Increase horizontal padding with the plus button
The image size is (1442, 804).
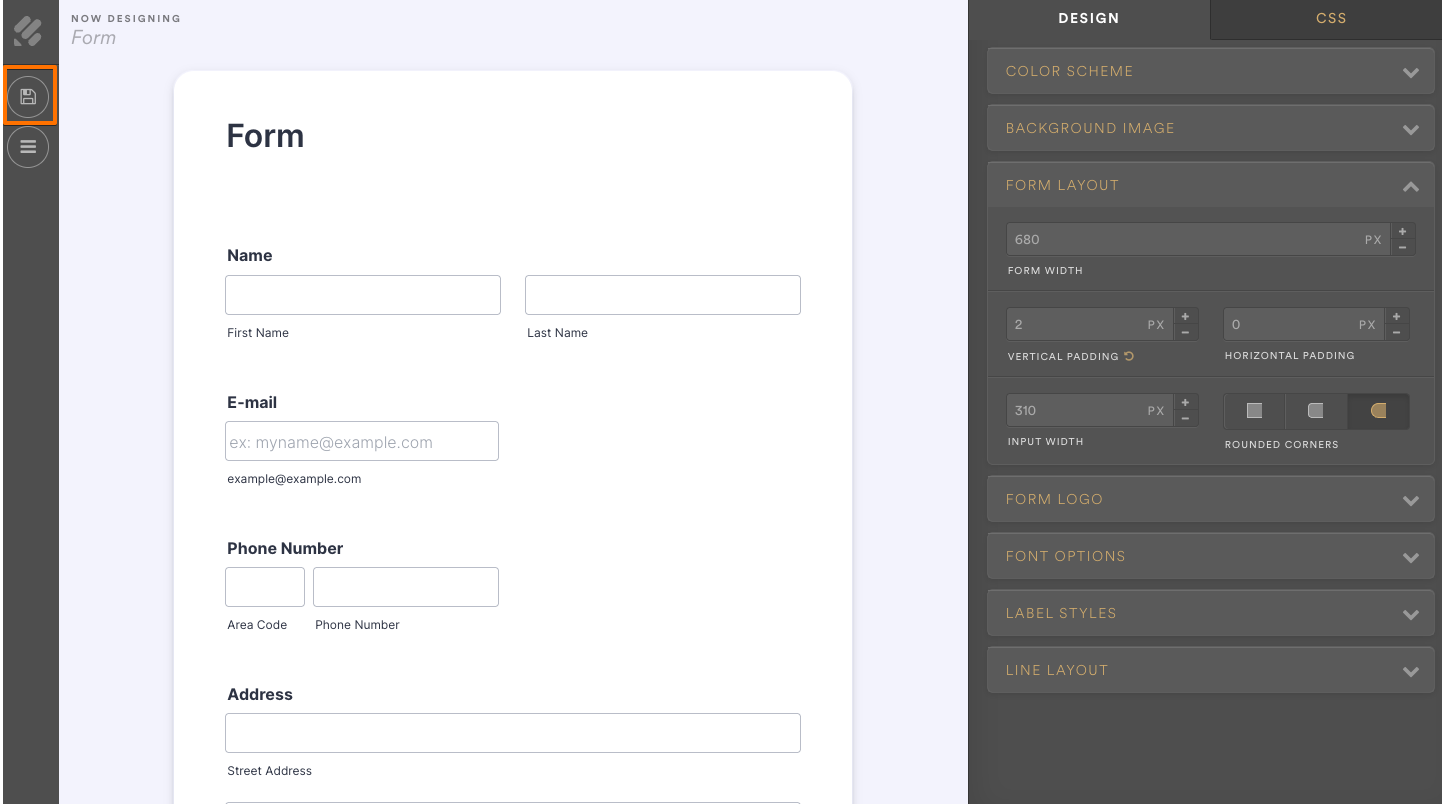tap(1397, 317)
